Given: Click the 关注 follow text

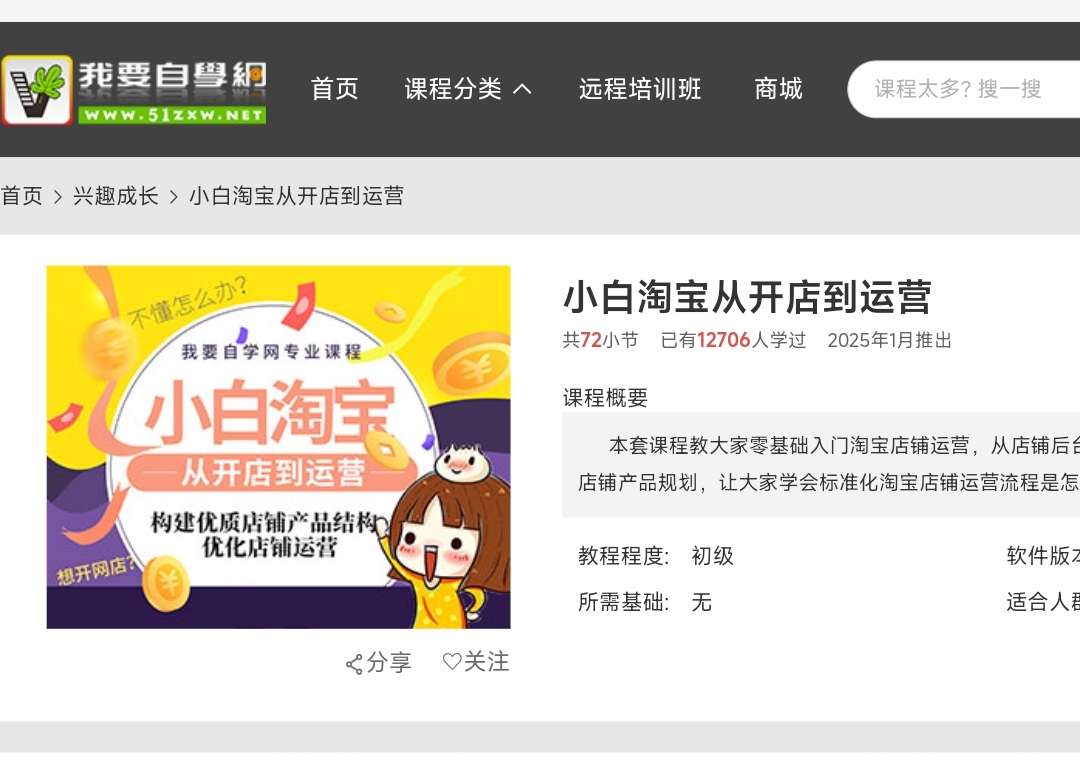Looking at the screenshot, I should 486,661.
